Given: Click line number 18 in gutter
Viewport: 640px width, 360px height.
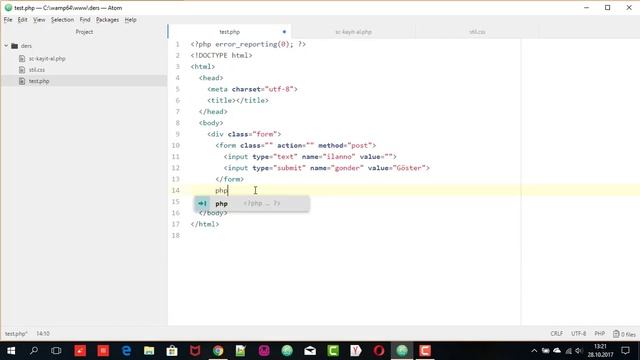Looking at the screenshot, I should [x=176, y=236].
